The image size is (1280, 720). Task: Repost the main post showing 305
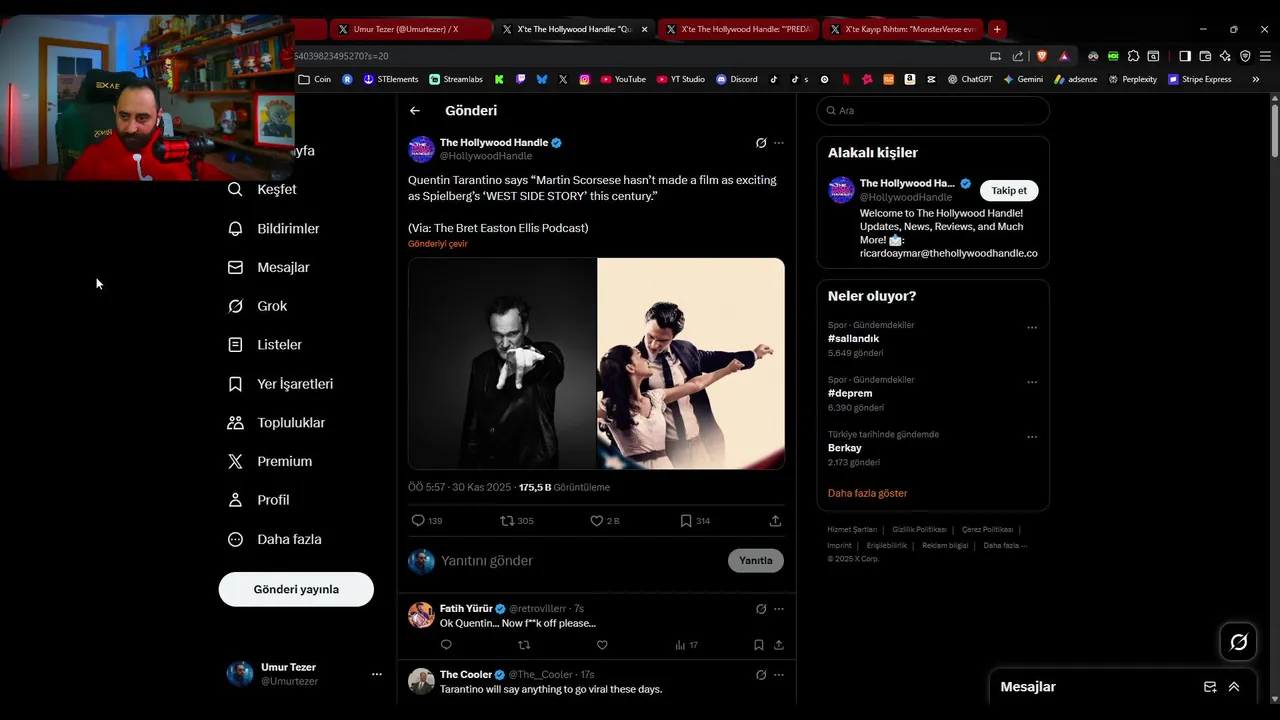(517, 521)
